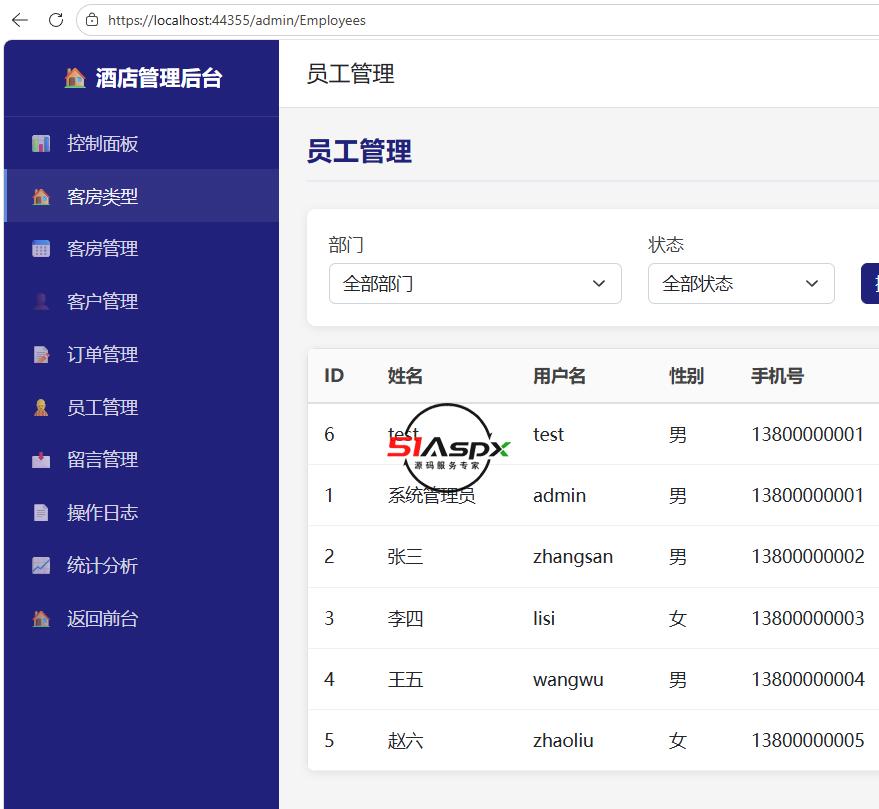Click phone number 13800000004
The height and width of the screenshot is (809, 879).
(808, 679)
